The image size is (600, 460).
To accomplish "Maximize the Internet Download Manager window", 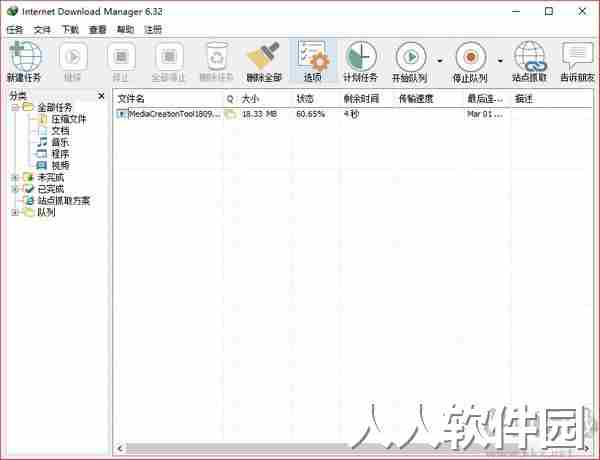I will click(549, 11).
